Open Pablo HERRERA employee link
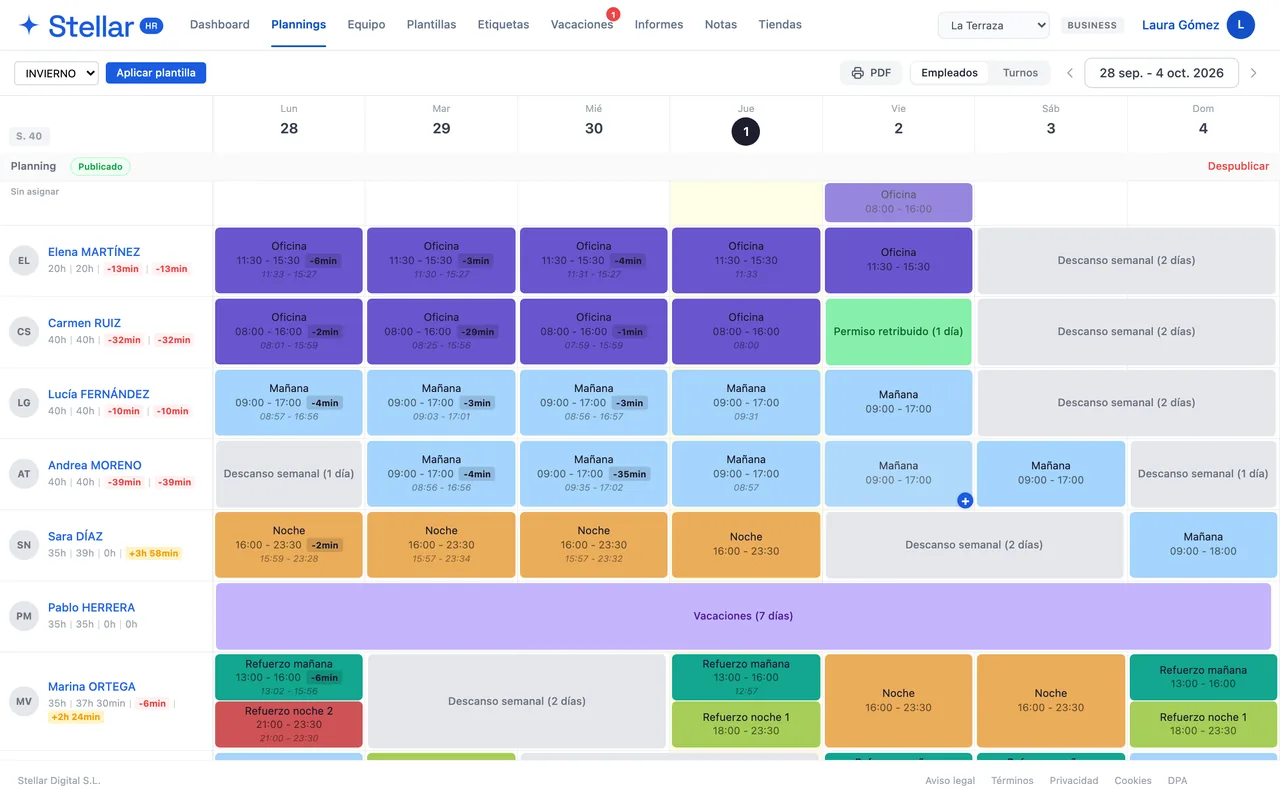Viewport: 1280px width, 800px height. pos(91,607)
